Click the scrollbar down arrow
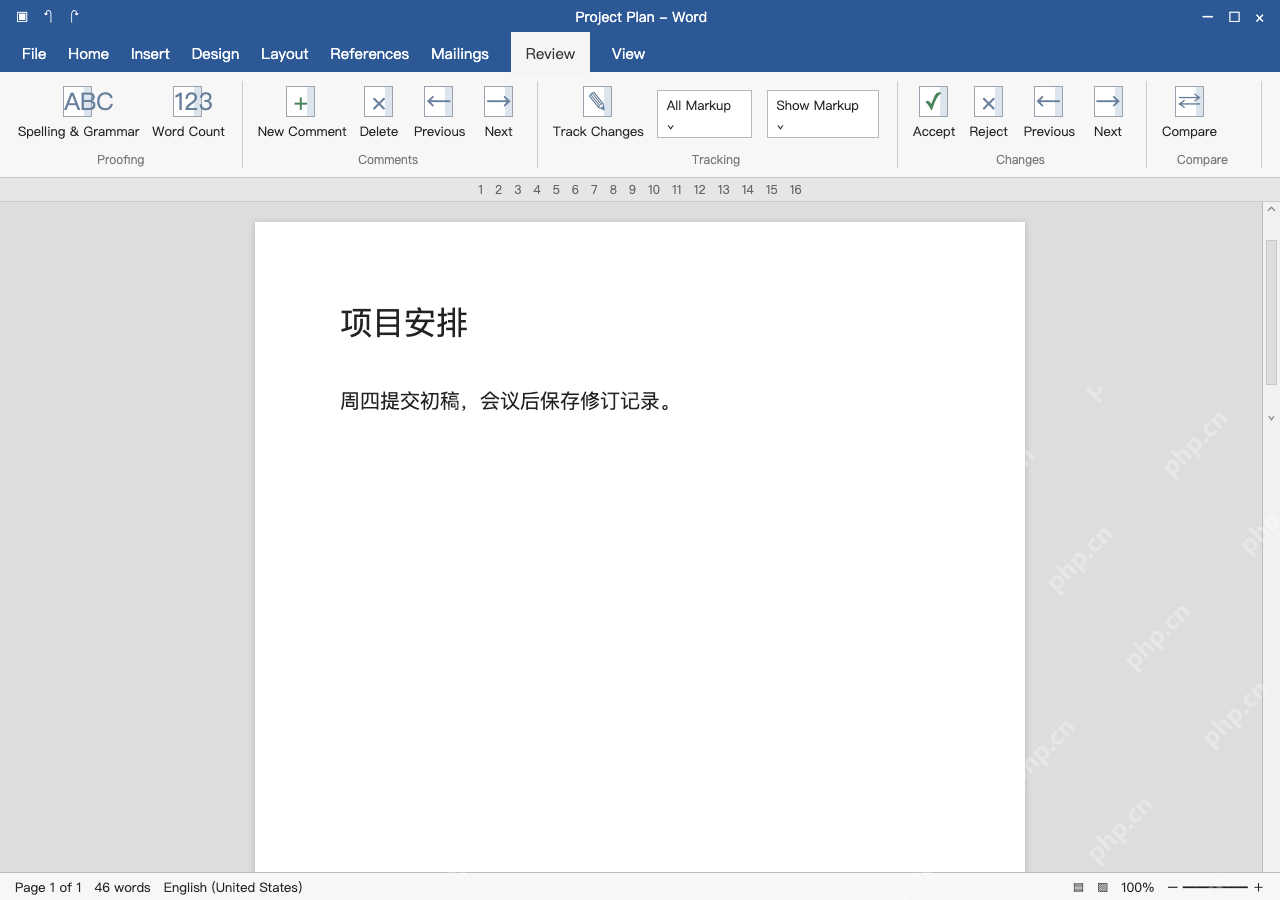The height and width of the screenshot is (900, 1280). click(x=1271, y=418)
